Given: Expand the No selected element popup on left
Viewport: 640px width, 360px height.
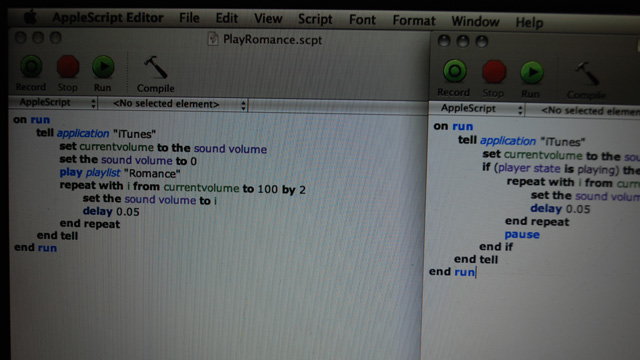Looking at the screenshot, I should point(174,104).
